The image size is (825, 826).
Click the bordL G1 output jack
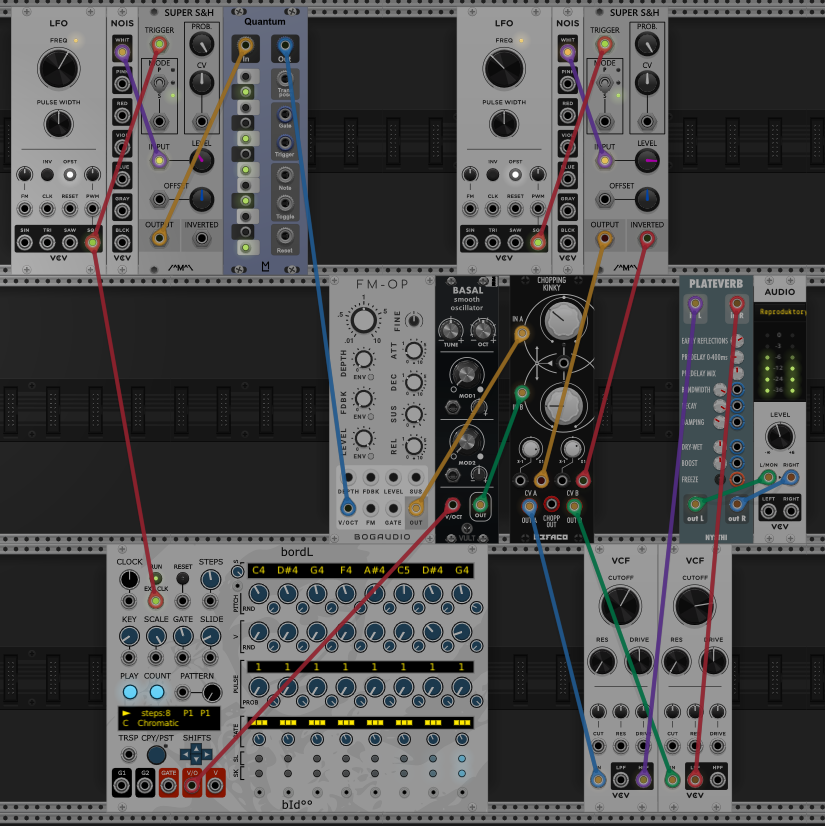click(122, 785)
